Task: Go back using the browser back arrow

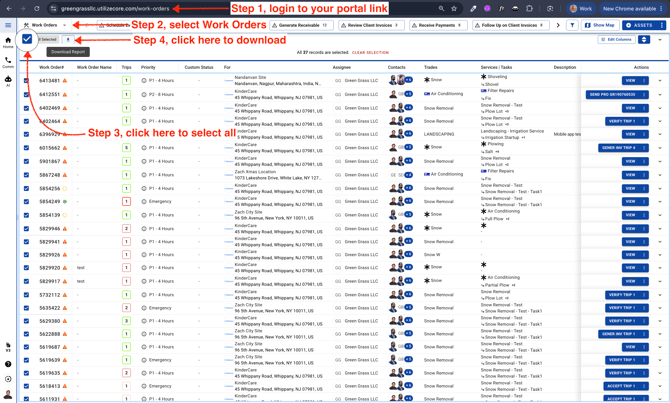Action: tap(9, 9)
